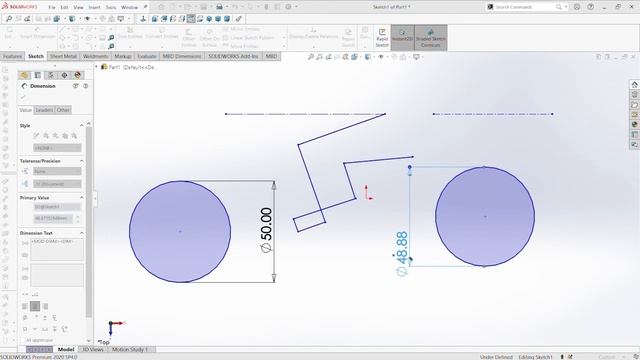Image resolution: width=640 pixels, height=360 pixels.
Task: Pin the menu bar with pushpin icon
Action: [x=145, y=7]
